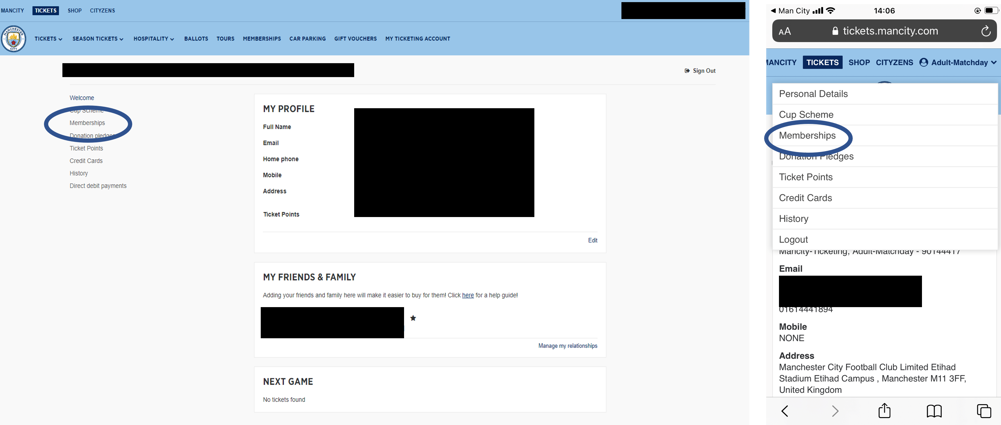Open Ballots in the desktop navigation
The height and width of the screenshot is (425, 1001).
coord(196,39)
